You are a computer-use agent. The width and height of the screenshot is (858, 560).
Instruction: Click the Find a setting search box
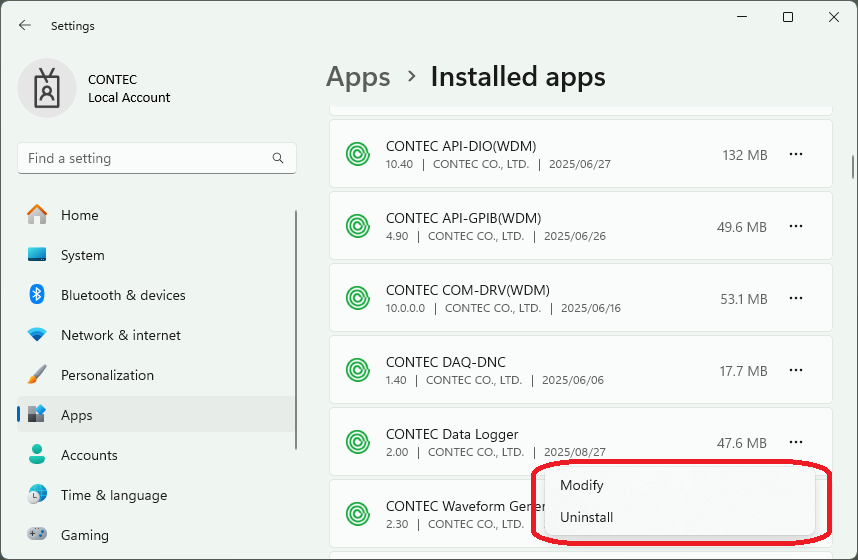[145, 158]
